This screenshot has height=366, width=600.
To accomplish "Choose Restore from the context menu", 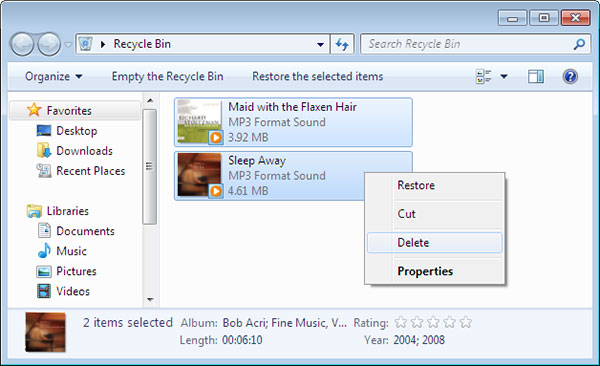I will coord(434,185).
